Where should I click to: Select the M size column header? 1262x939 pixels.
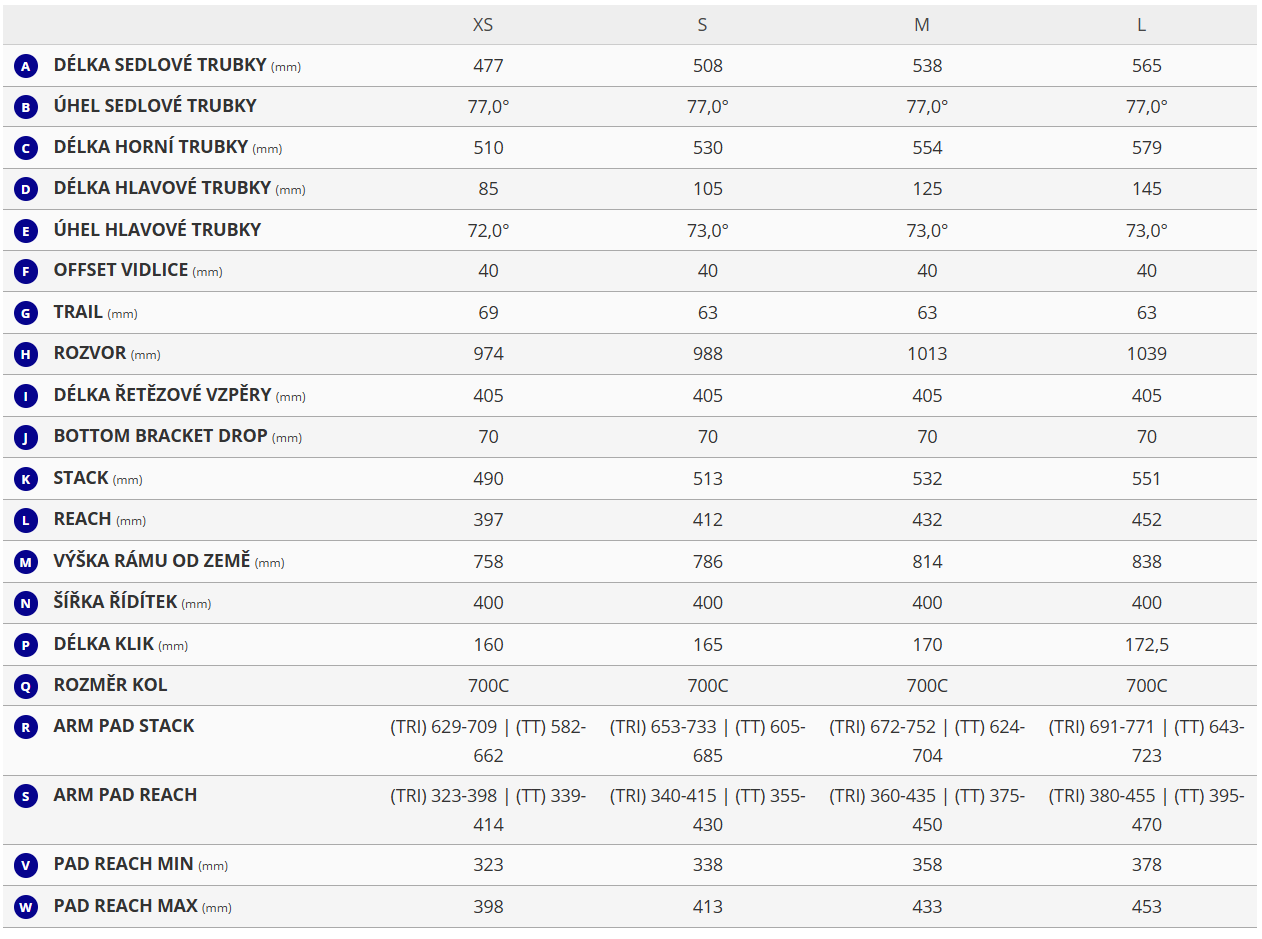coord(922,25)
